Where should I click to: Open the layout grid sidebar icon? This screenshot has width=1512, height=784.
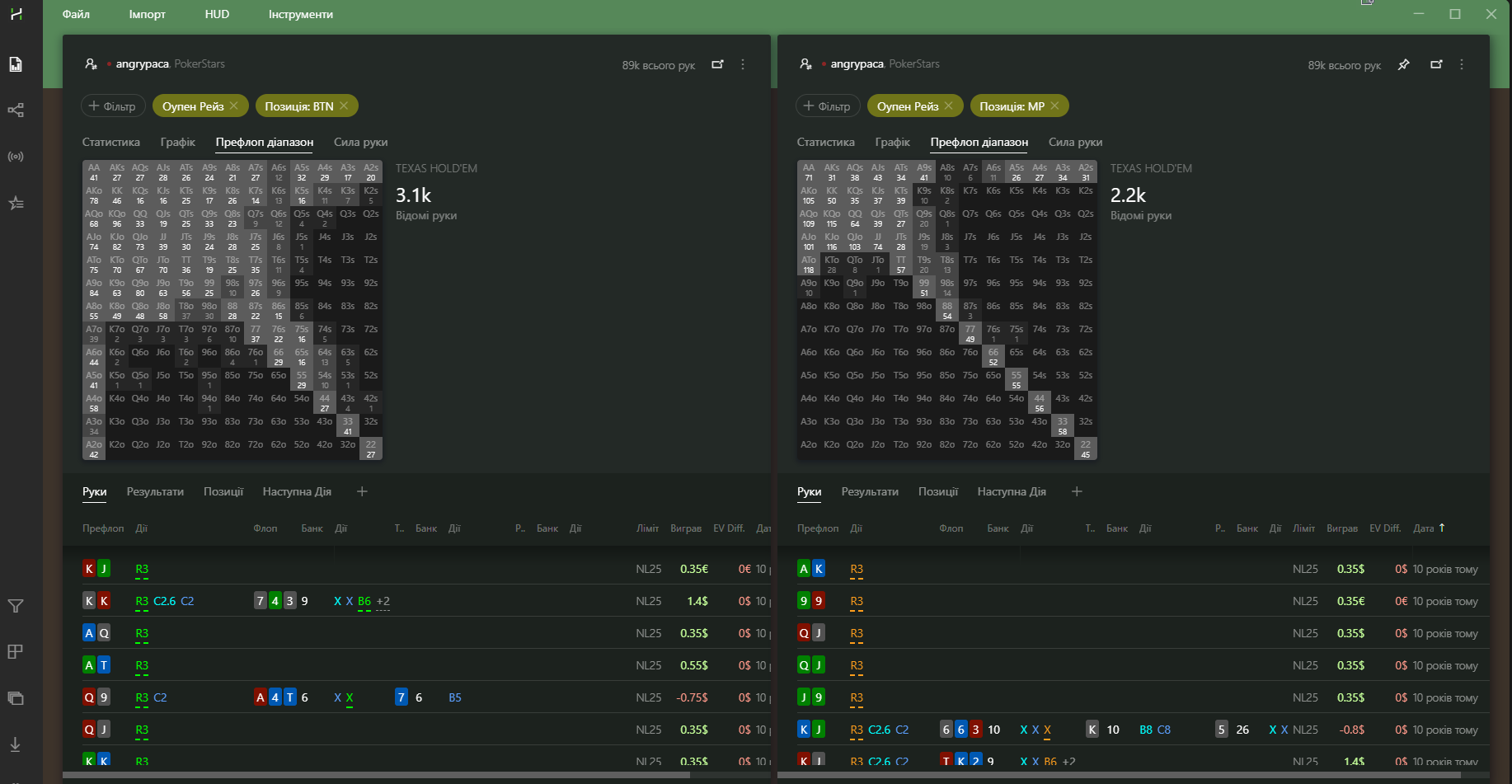pyautogui.click(x=16, y=652)
